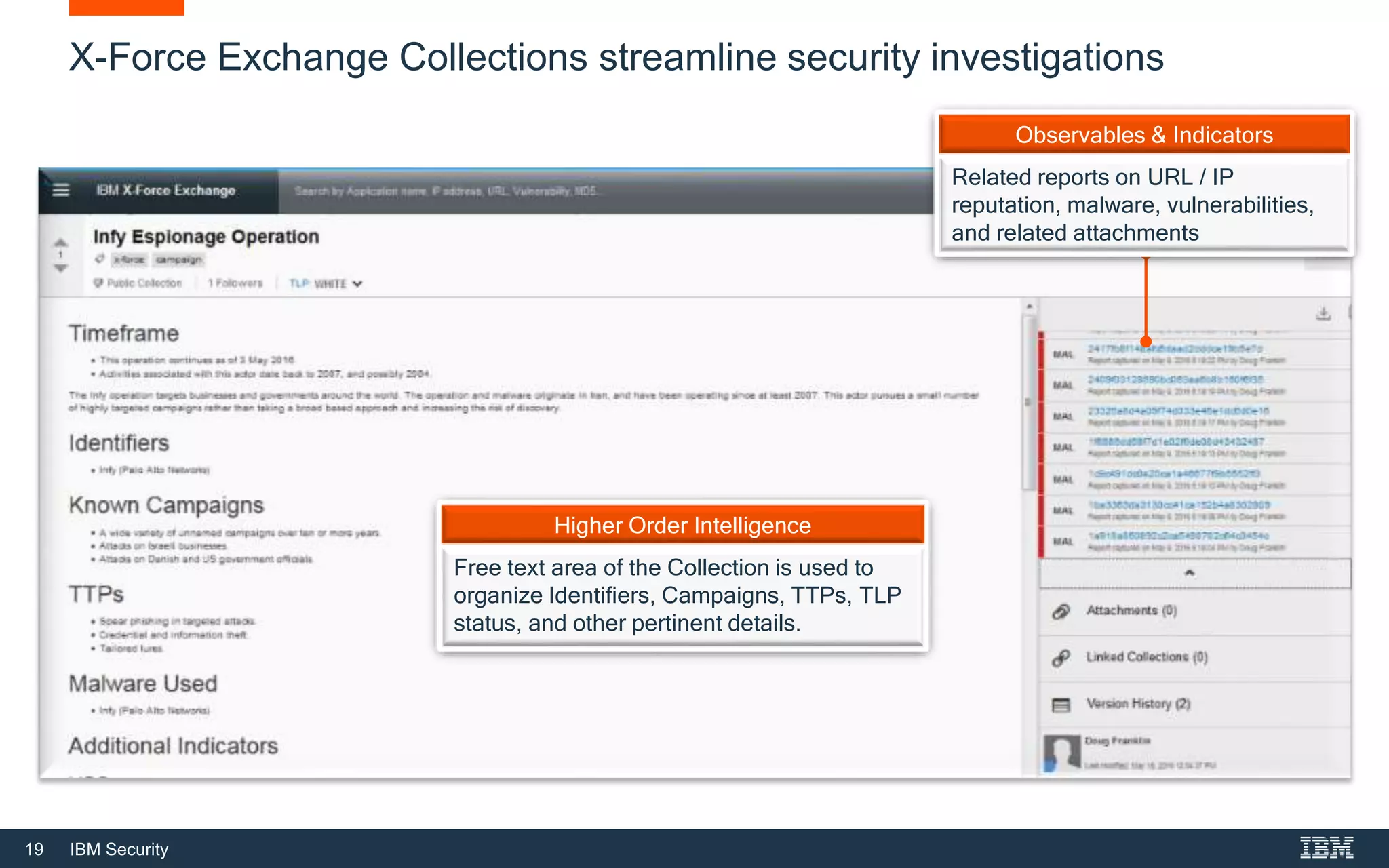Image resolution: width=1389 pixels, height=868 pixels.
Task: Click the TTPs heading
Action: [96, 594]
